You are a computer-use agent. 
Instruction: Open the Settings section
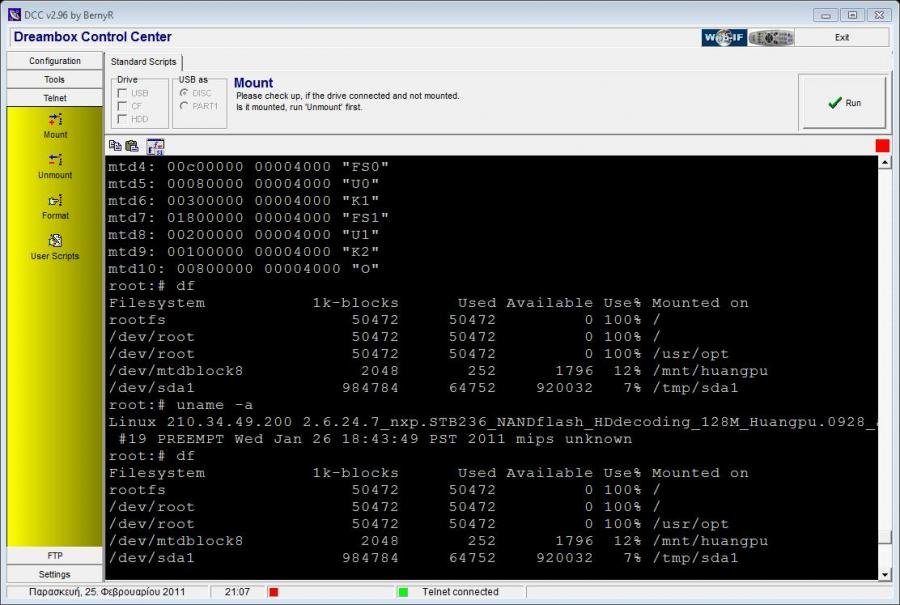55,574
